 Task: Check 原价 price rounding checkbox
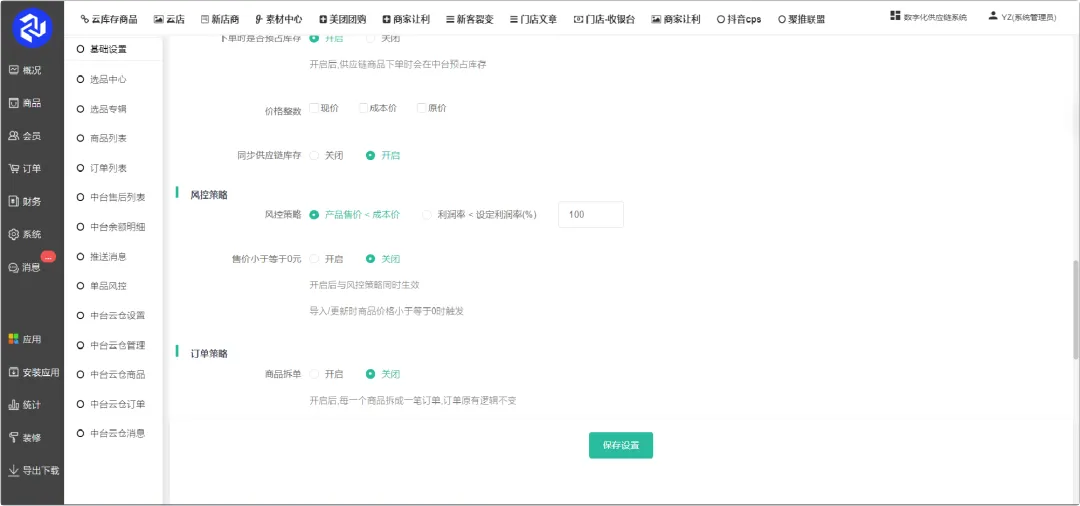[422, 108]
